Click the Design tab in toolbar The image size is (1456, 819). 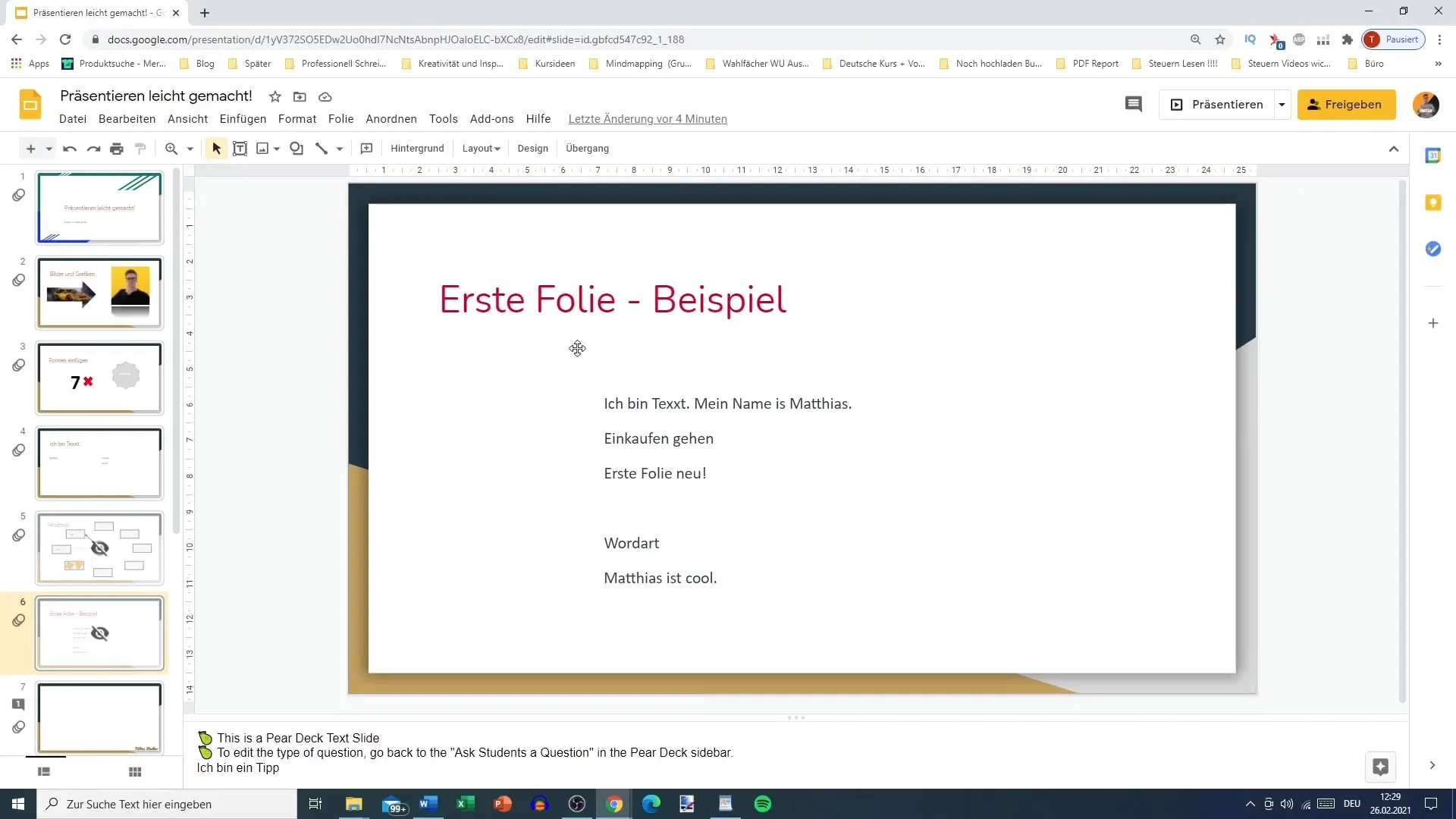tap(535, 148)
